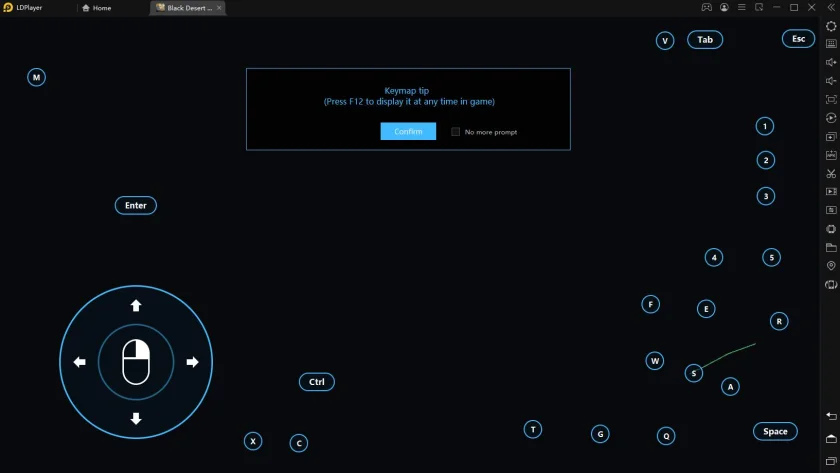
Task: Open LDPlayer settings gear icon
Action: click(x=831, y=26)
